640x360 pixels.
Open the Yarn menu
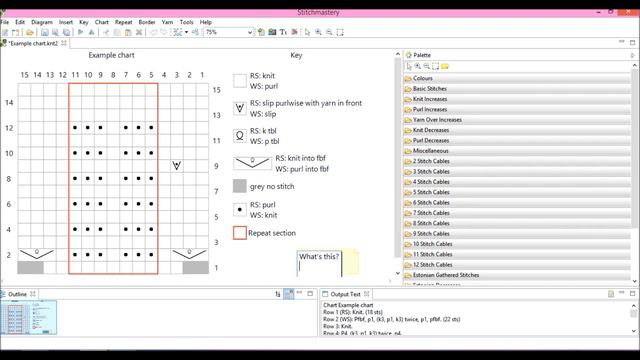(x=167, y=22)
